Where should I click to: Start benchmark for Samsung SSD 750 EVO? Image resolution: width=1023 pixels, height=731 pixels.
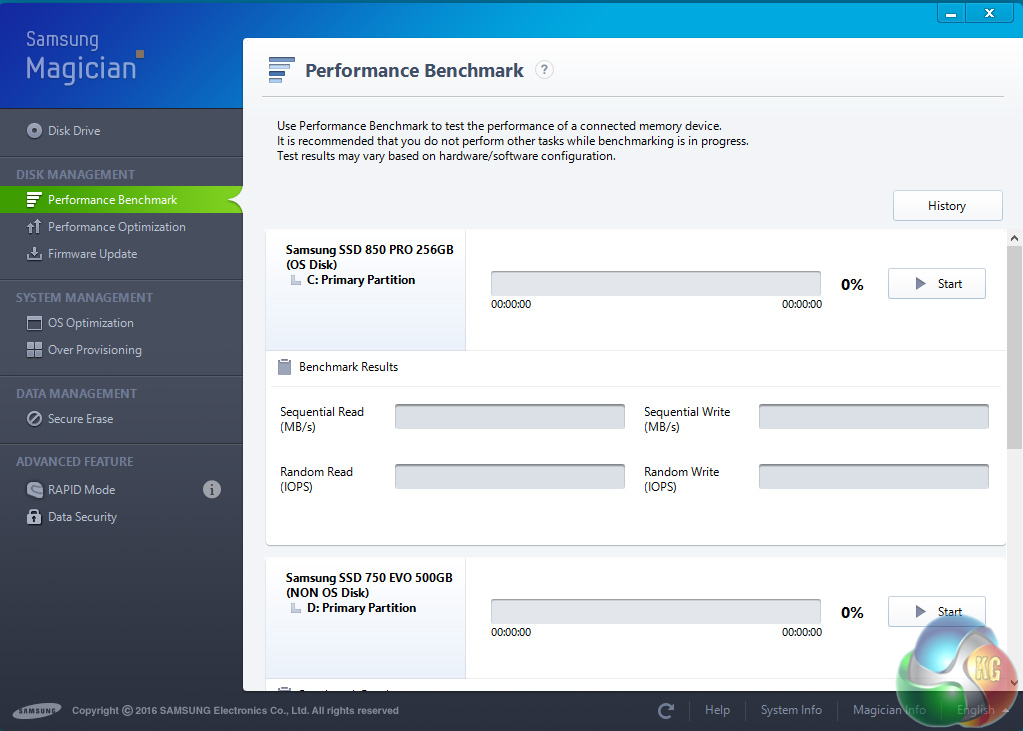click(x=937, y=611)
